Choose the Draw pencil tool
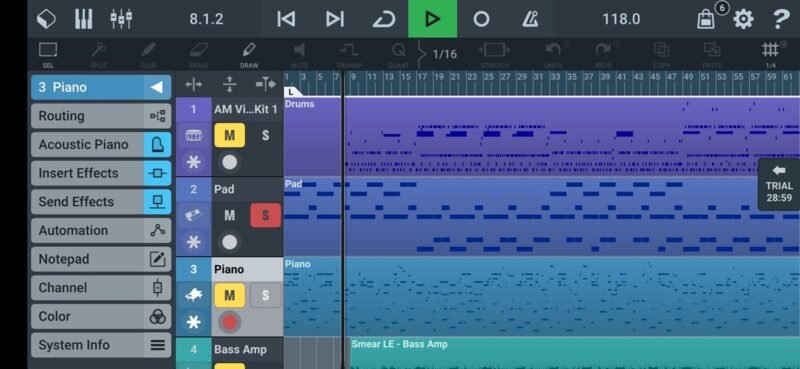Screen dimensions: 800x369 249,55
